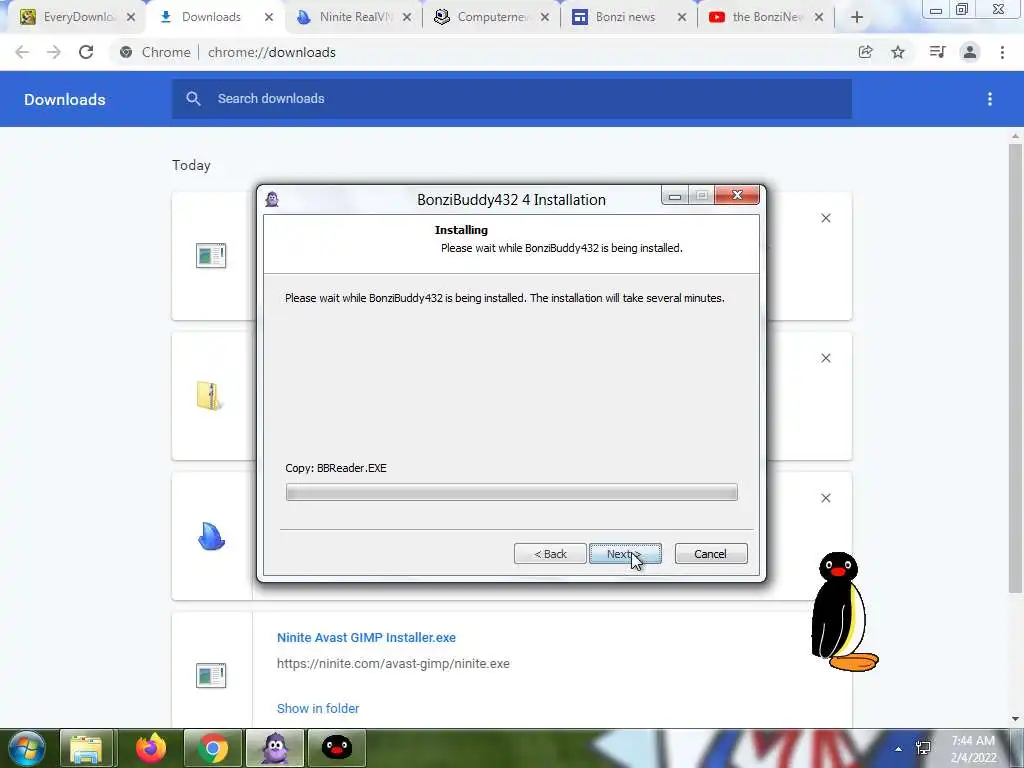Switch to the Computernewb tab
The width and height of the screenshot is (1024, 768).
coord(493,17)
